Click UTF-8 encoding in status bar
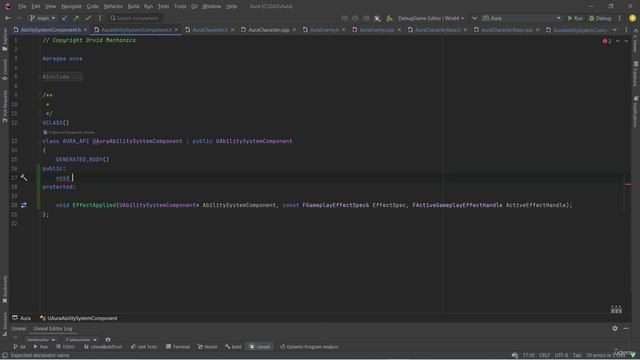640x360 pixels. [x=561, y=356]
